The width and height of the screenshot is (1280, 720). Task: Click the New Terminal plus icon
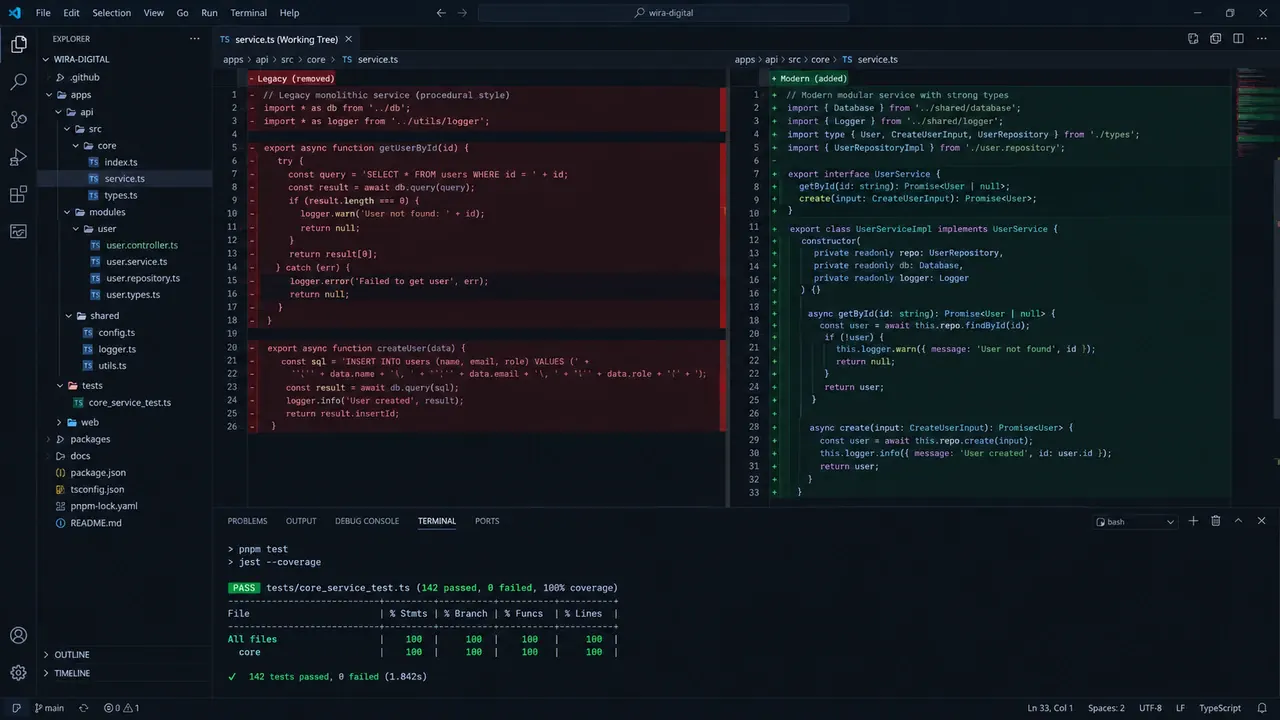pos(1193,521)
